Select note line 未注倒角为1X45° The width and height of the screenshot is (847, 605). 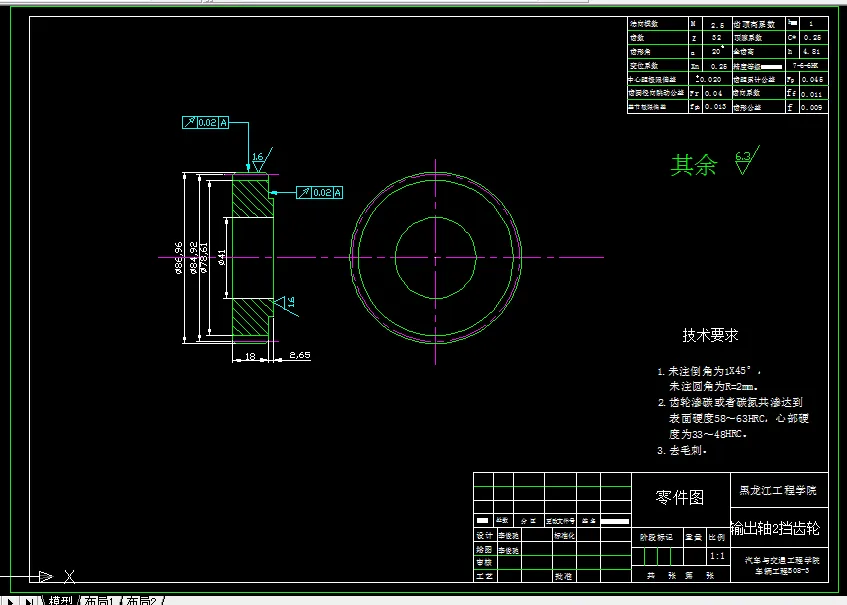click(709, 371)
